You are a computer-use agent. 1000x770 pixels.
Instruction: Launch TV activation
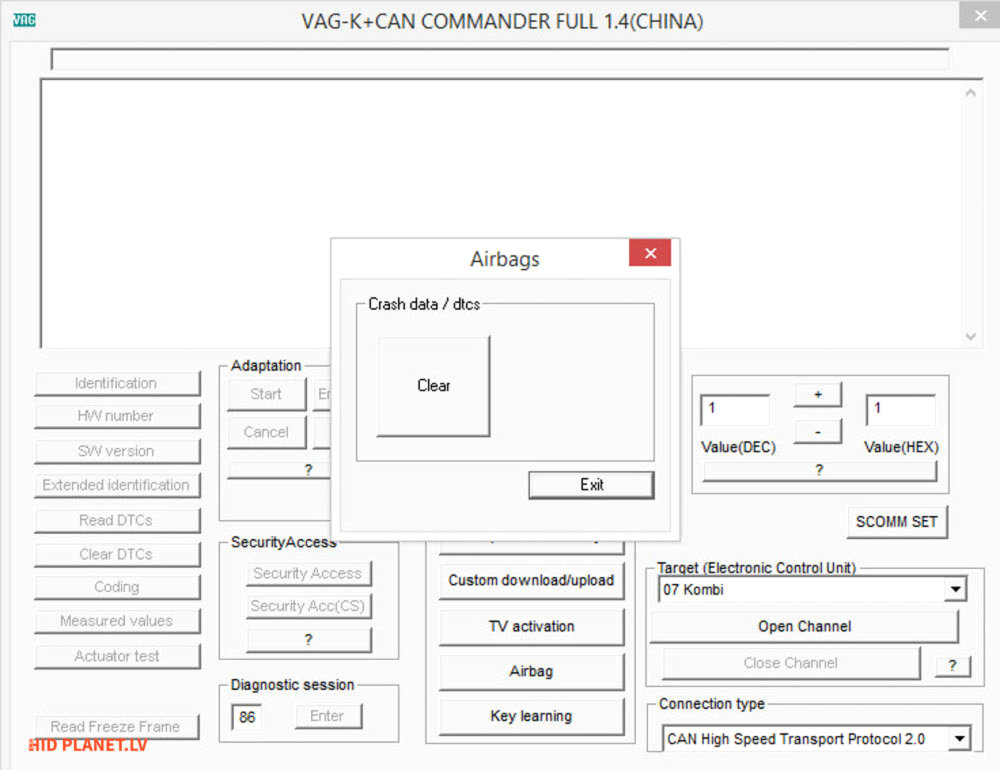point(531,627)
